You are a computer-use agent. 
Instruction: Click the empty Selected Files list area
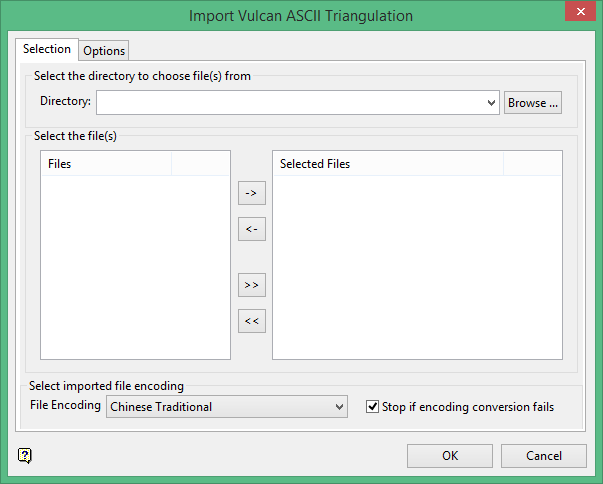pos(417,265)
